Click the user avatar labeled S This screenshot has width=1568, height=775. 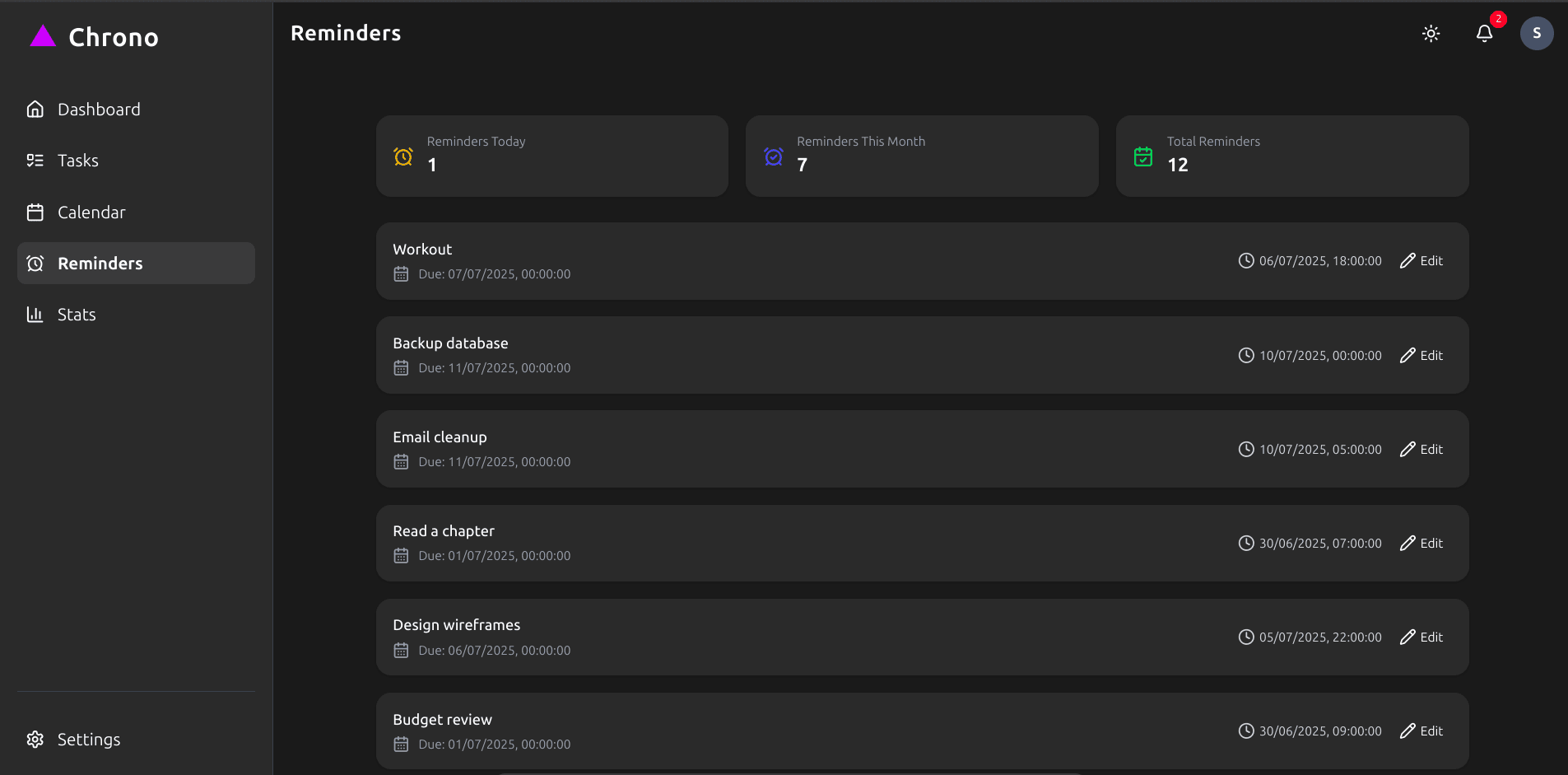pyautogui.click(x=1536, y=34)
